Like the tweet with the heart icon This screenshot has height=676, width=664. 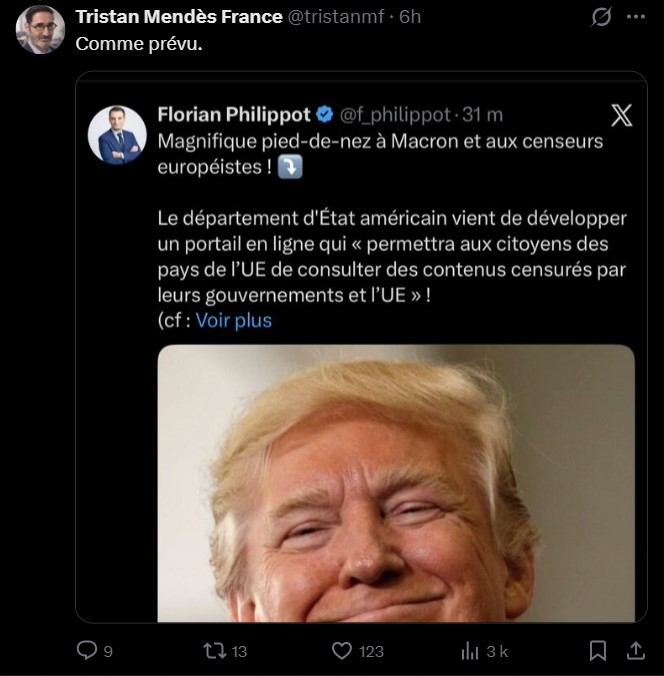pos(342,650)
